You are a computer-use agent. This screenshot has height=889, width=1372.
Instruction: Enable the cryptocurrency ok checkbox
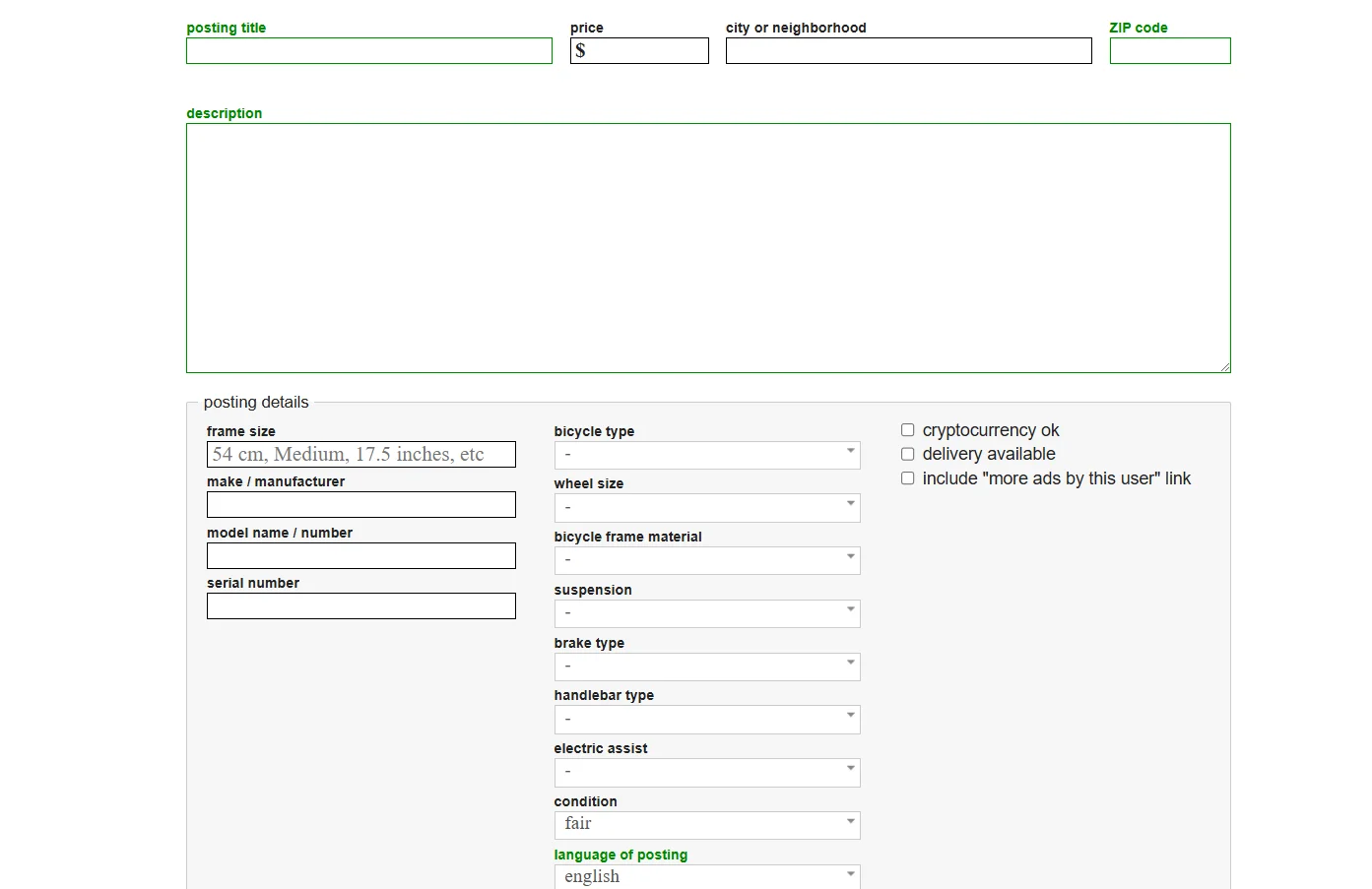click(908, 430)
